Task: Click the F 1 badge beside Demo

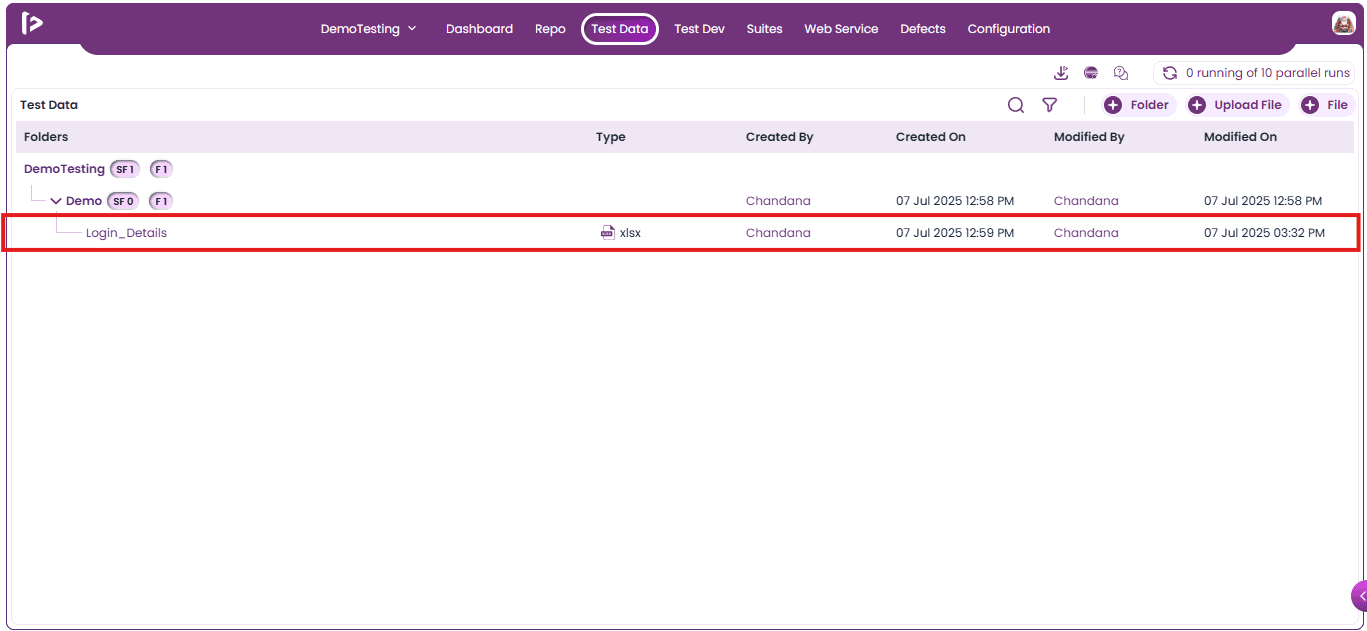Action: [161, 201]
